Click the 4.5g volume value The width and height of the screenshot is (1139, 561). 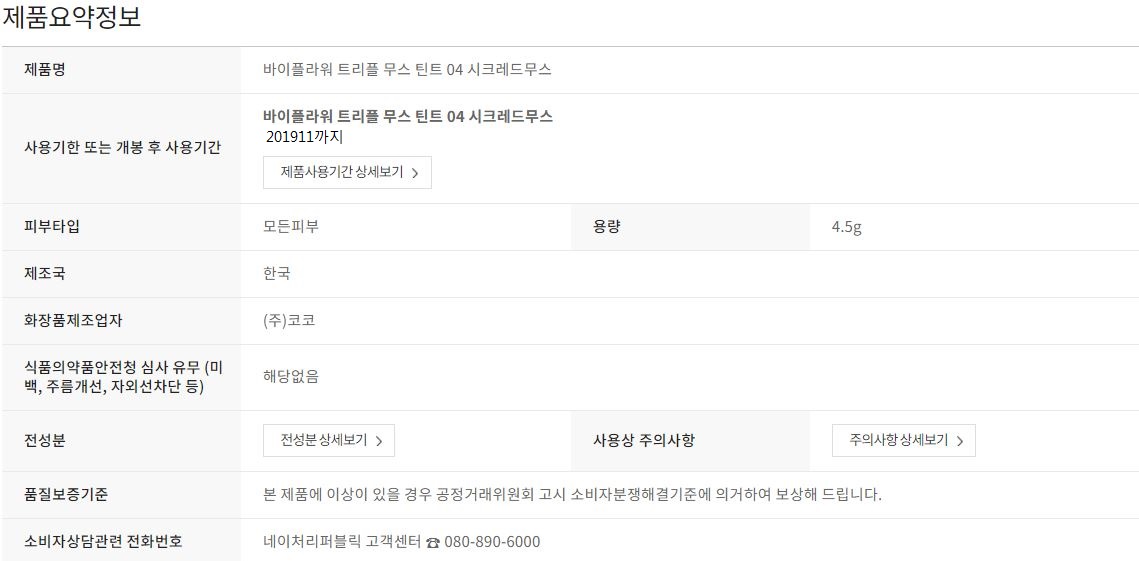click(x=846, y=227)
